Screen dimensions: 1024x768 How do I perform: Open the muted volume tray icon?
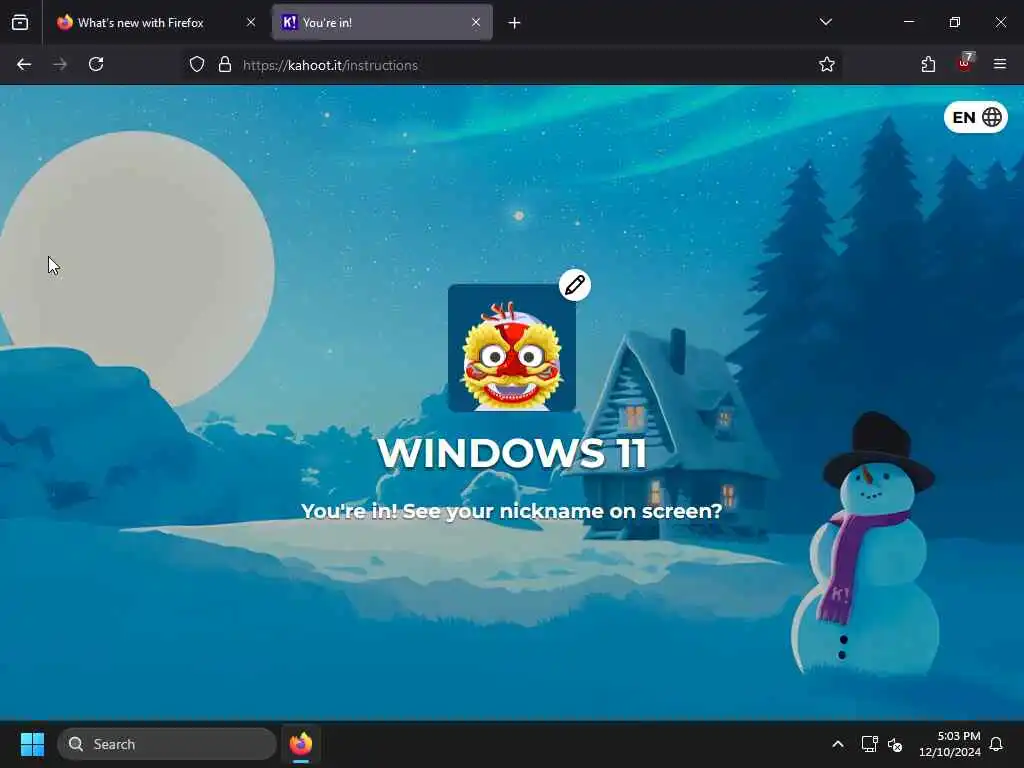point(895,744)
